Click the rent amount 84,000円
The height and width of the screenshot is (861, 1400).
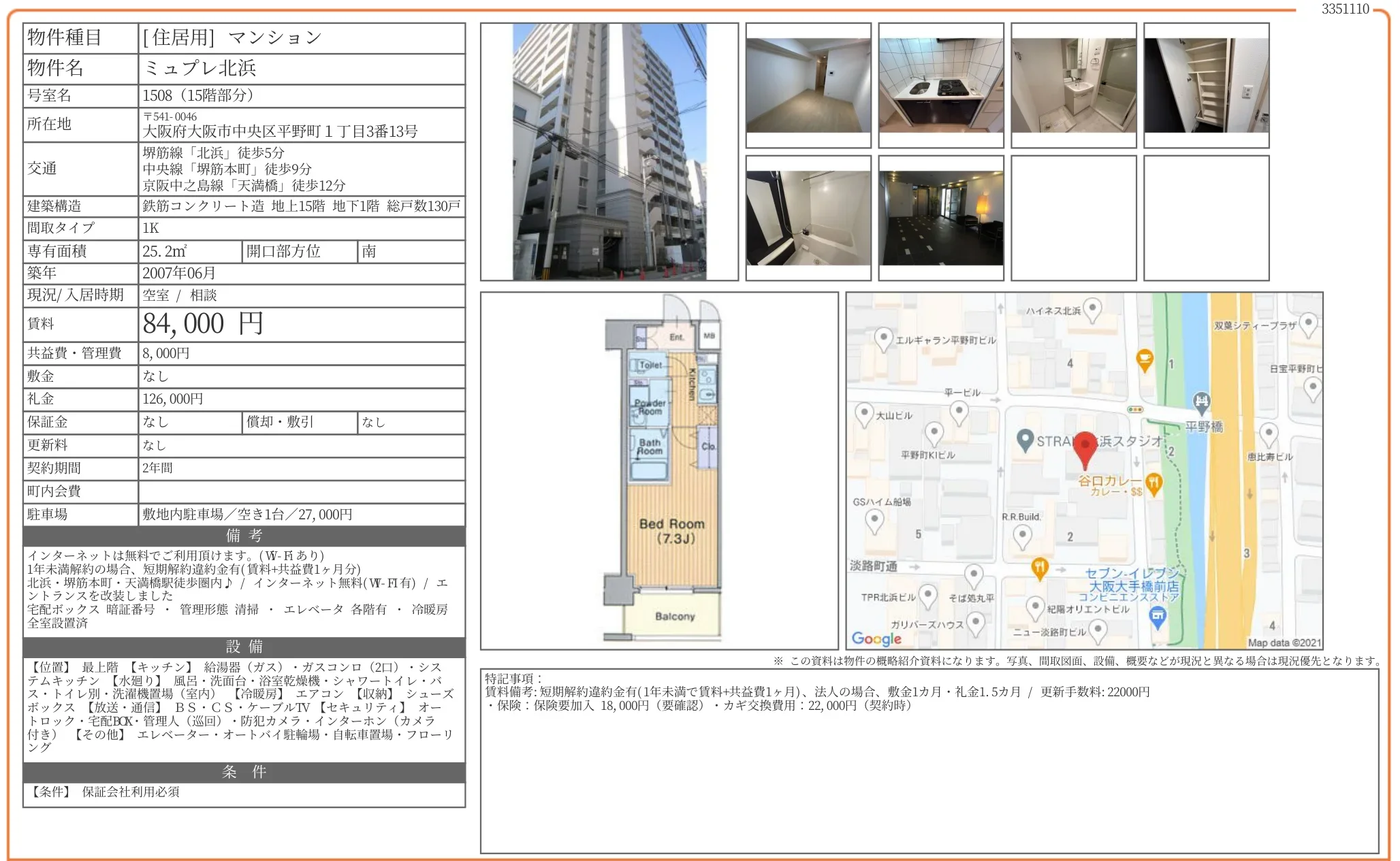coord(203,324)
